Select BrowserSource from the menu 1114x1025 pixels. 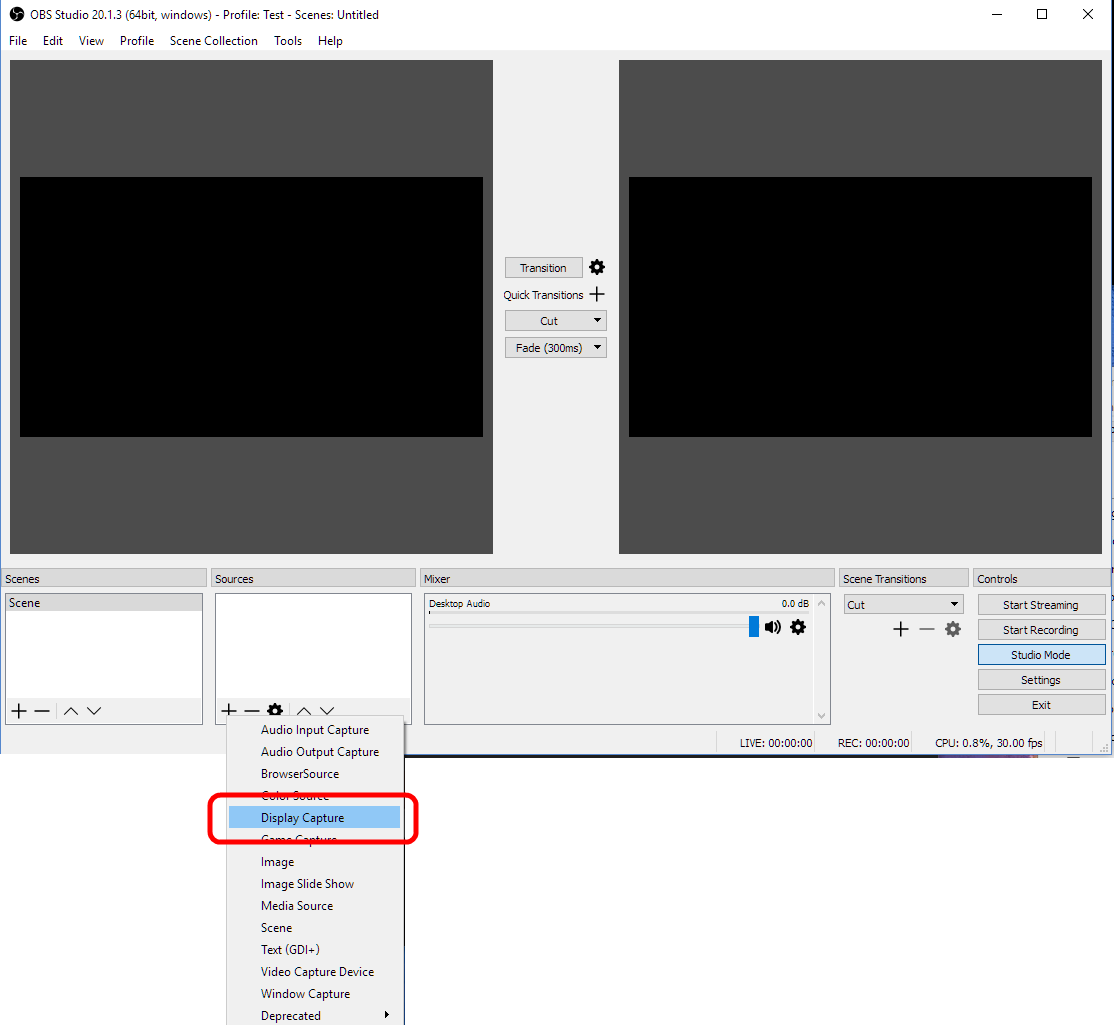pyautogui.click(x=315, y=774)
